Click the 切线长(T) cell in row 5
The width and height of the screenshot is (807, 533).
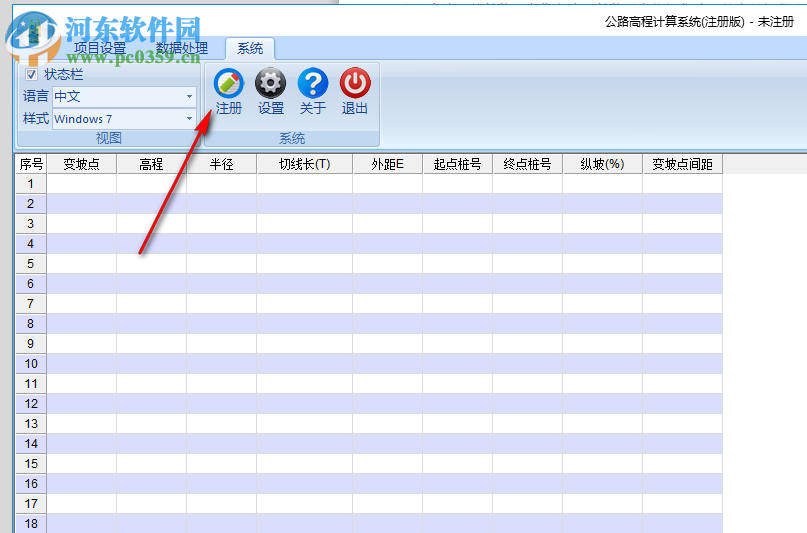pyautogui.click(x=305, y=264)
